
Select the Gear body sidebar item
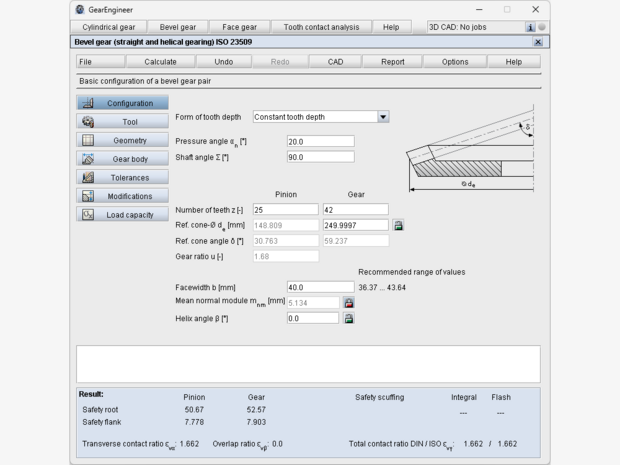[x=122, y=159]
